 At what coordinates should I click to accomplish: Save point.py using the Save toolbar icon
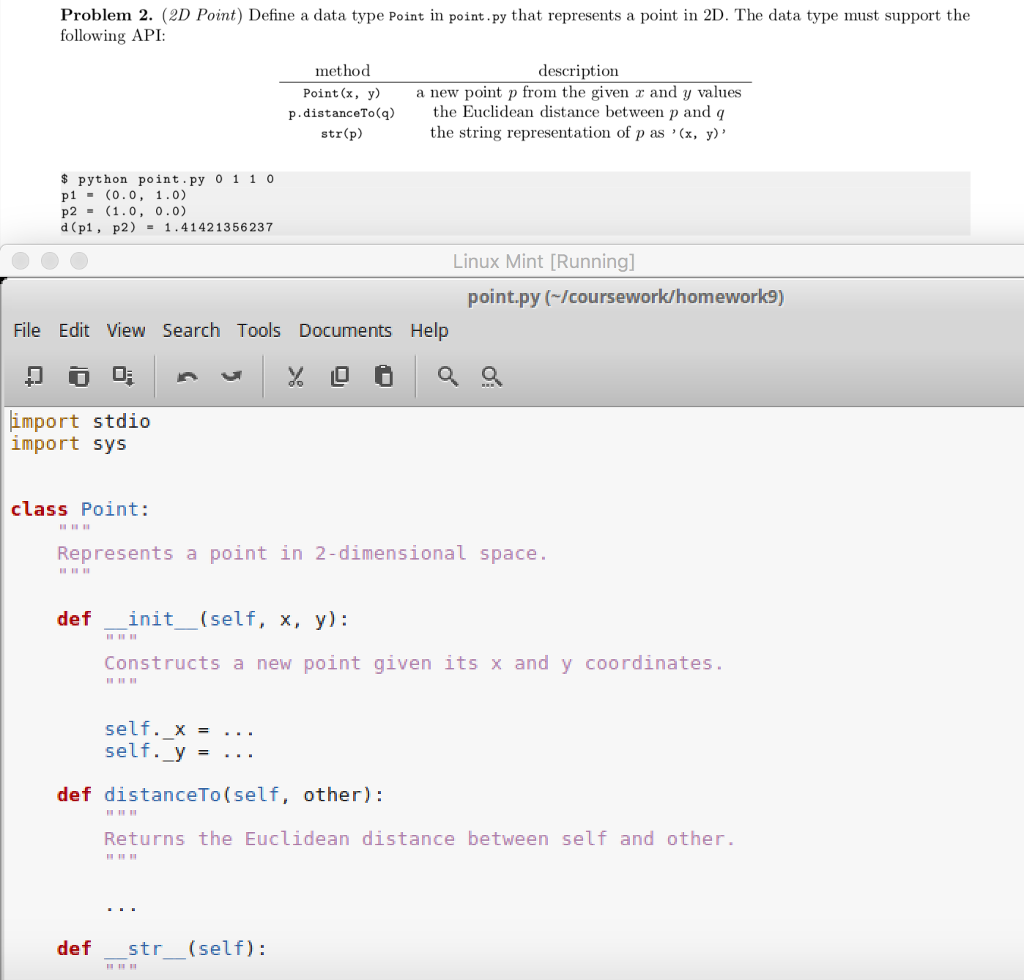coord(123,375)
